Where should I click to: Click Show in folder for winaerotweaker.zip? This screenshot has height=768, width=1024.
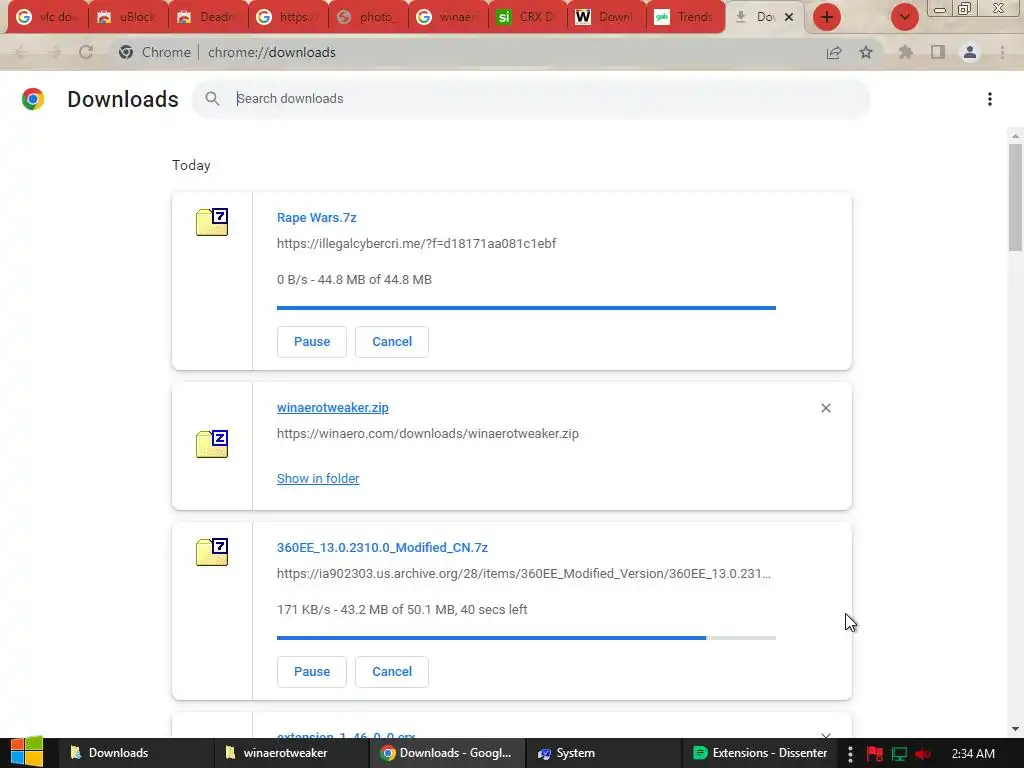click(x=318, y=479)
